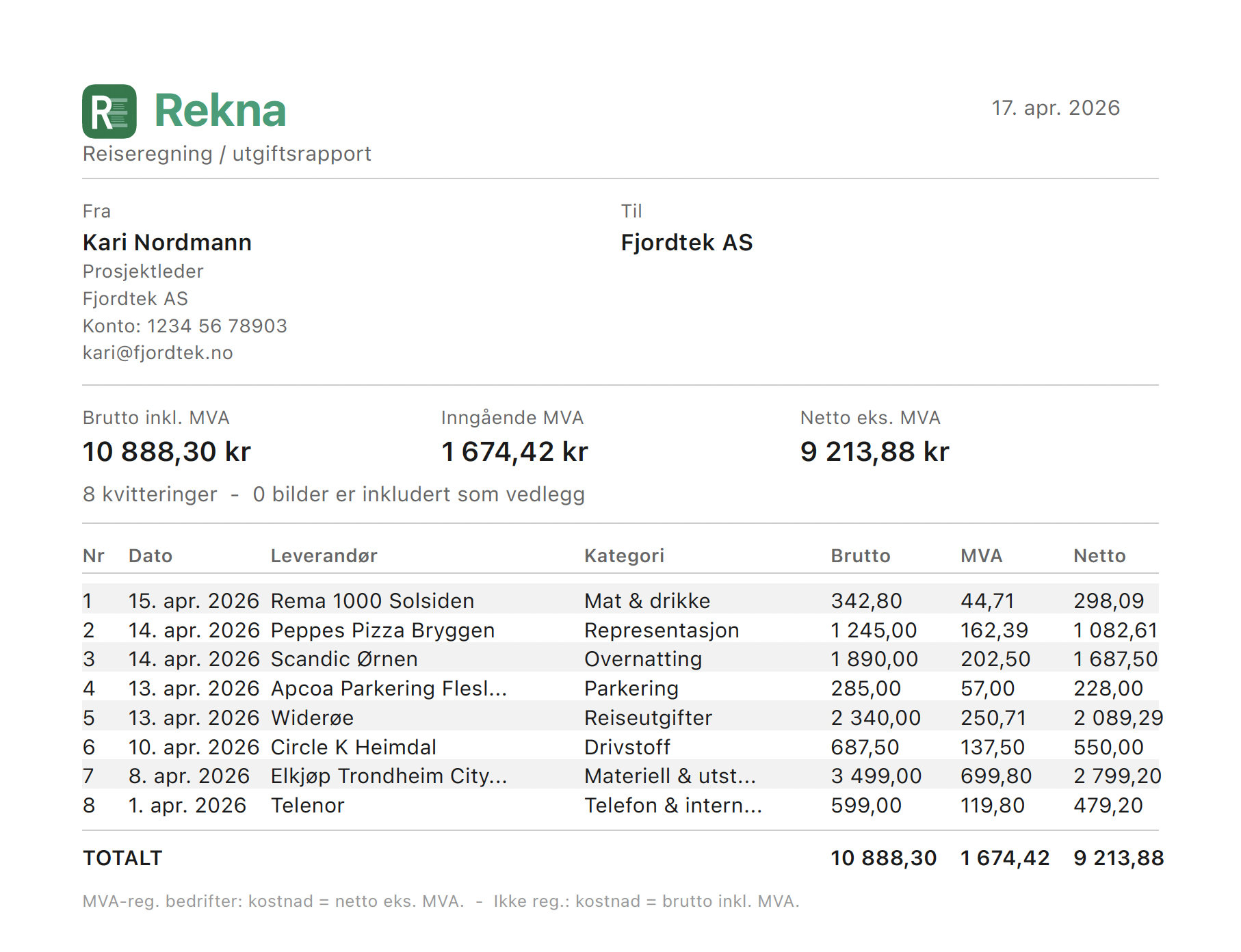Click the net amount '9 213,88 kr'
The width and height of the screenshot is (1241, 952).
coord(874,452)
